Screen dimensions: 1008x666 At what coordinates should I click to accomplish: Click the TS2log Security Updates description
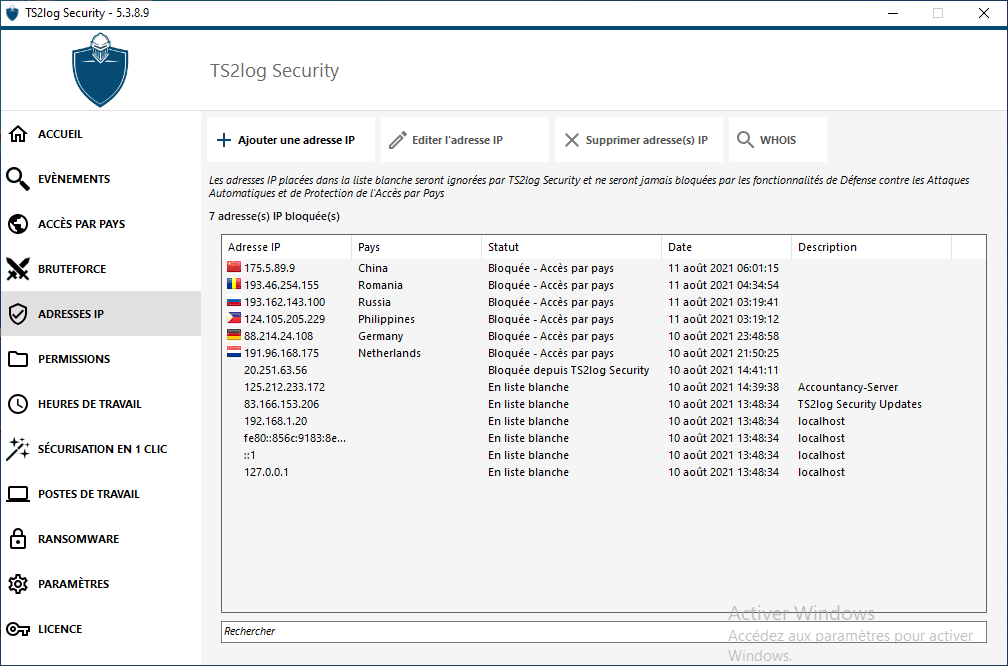click(860, 404)
